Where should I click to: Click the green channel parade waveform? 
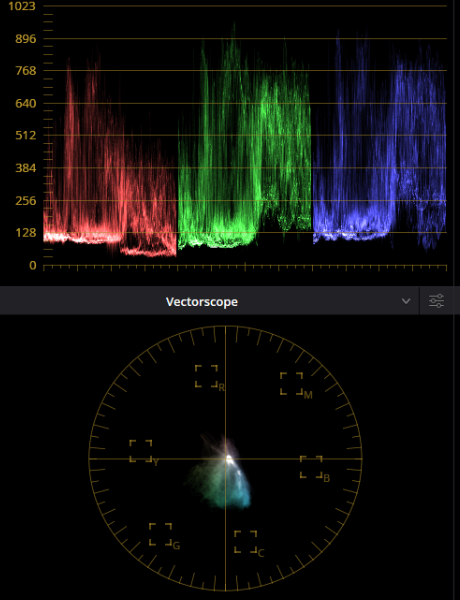(x=245, y=134)
